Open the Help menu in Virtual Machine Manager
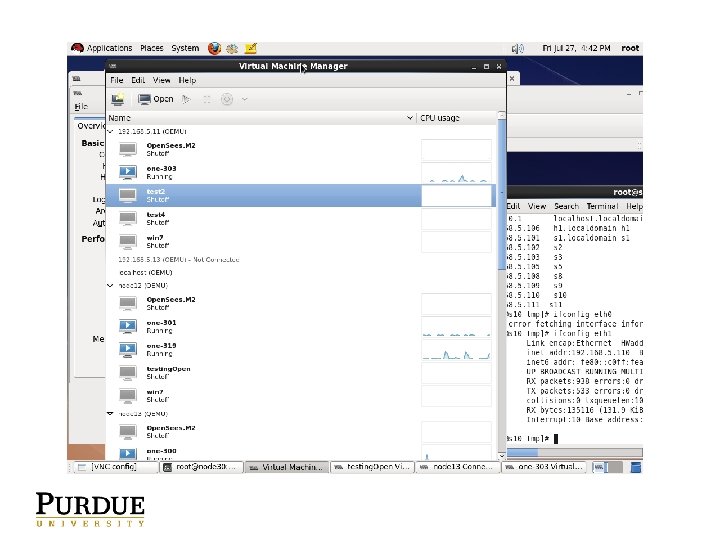The width and height of the screenshot is (720, 540). coord(187,80)
